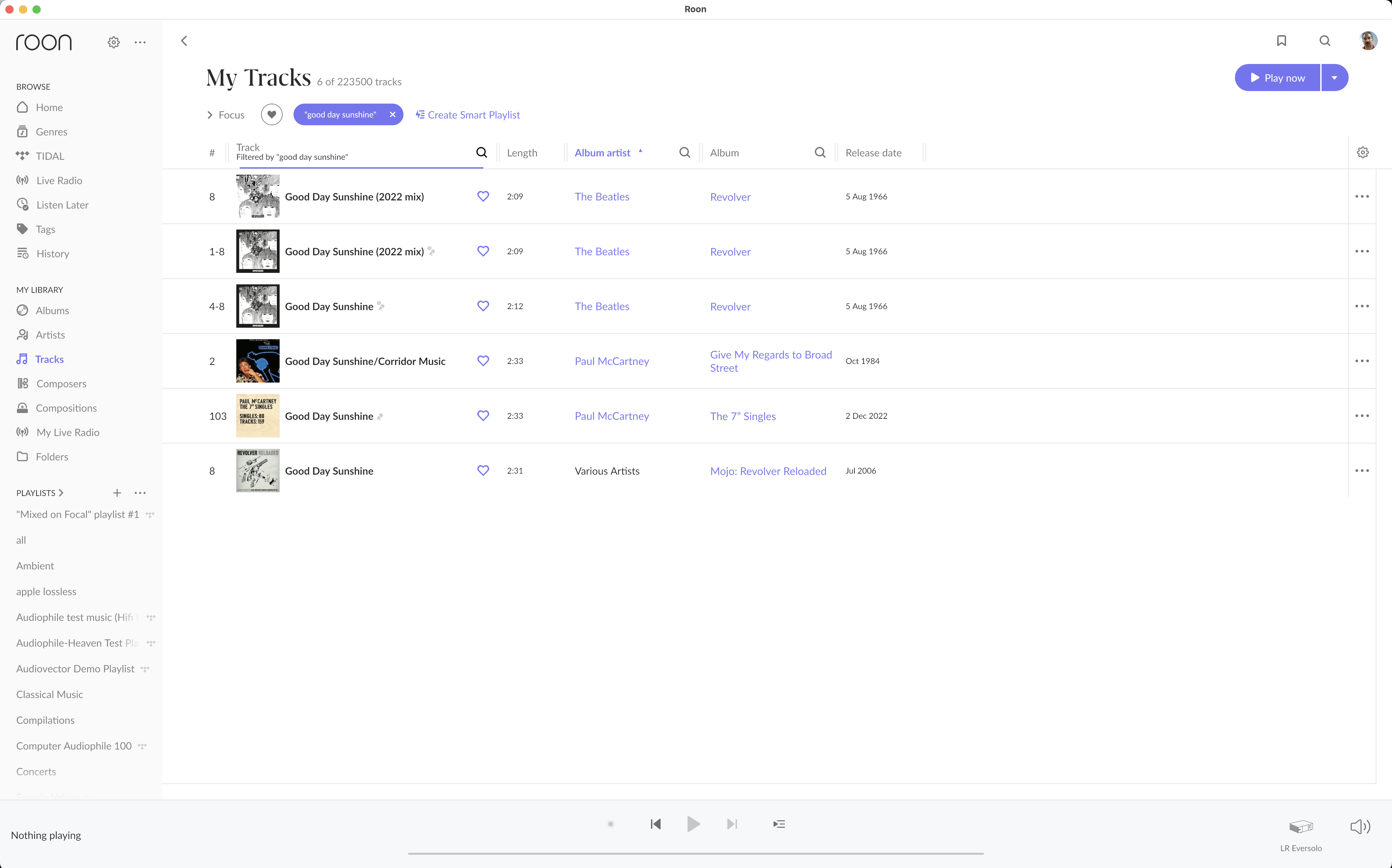Open column settings gear icon
The width and height of the screenshot is (1392, 868).
pos(1363,152)
